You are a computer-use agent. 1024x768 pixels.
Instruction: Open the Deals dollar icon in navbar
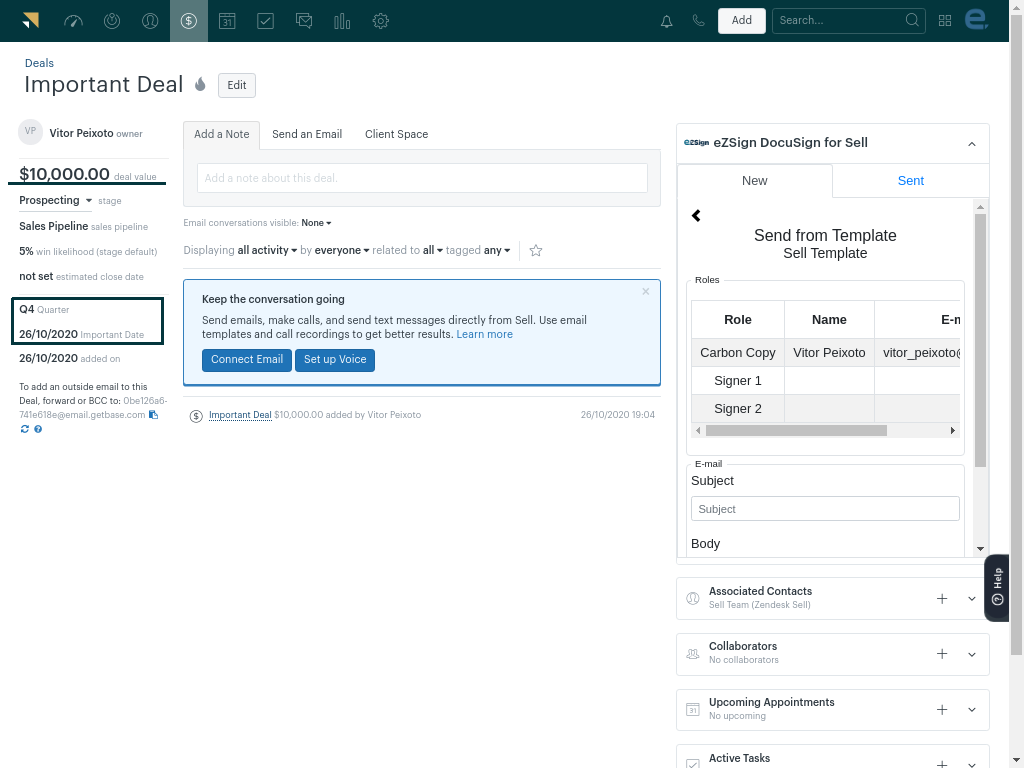coord(188,20)
